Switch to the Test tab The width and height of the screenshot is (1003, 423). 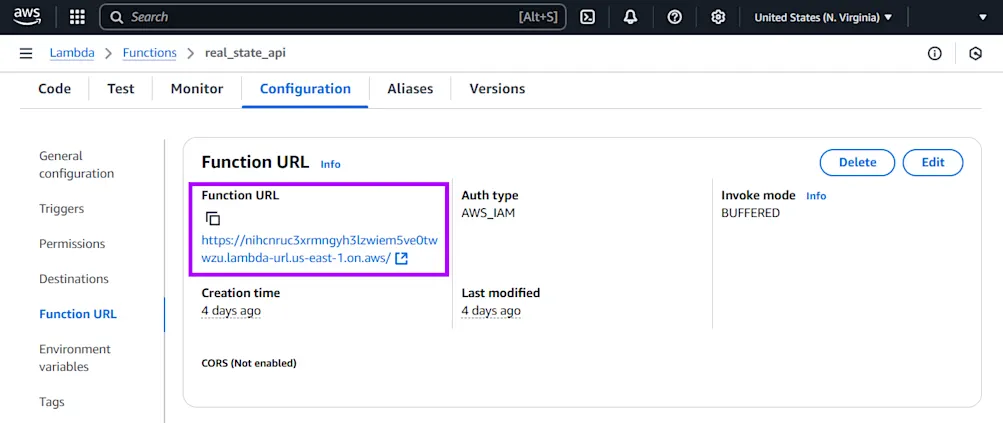click(x=120, y=89)
